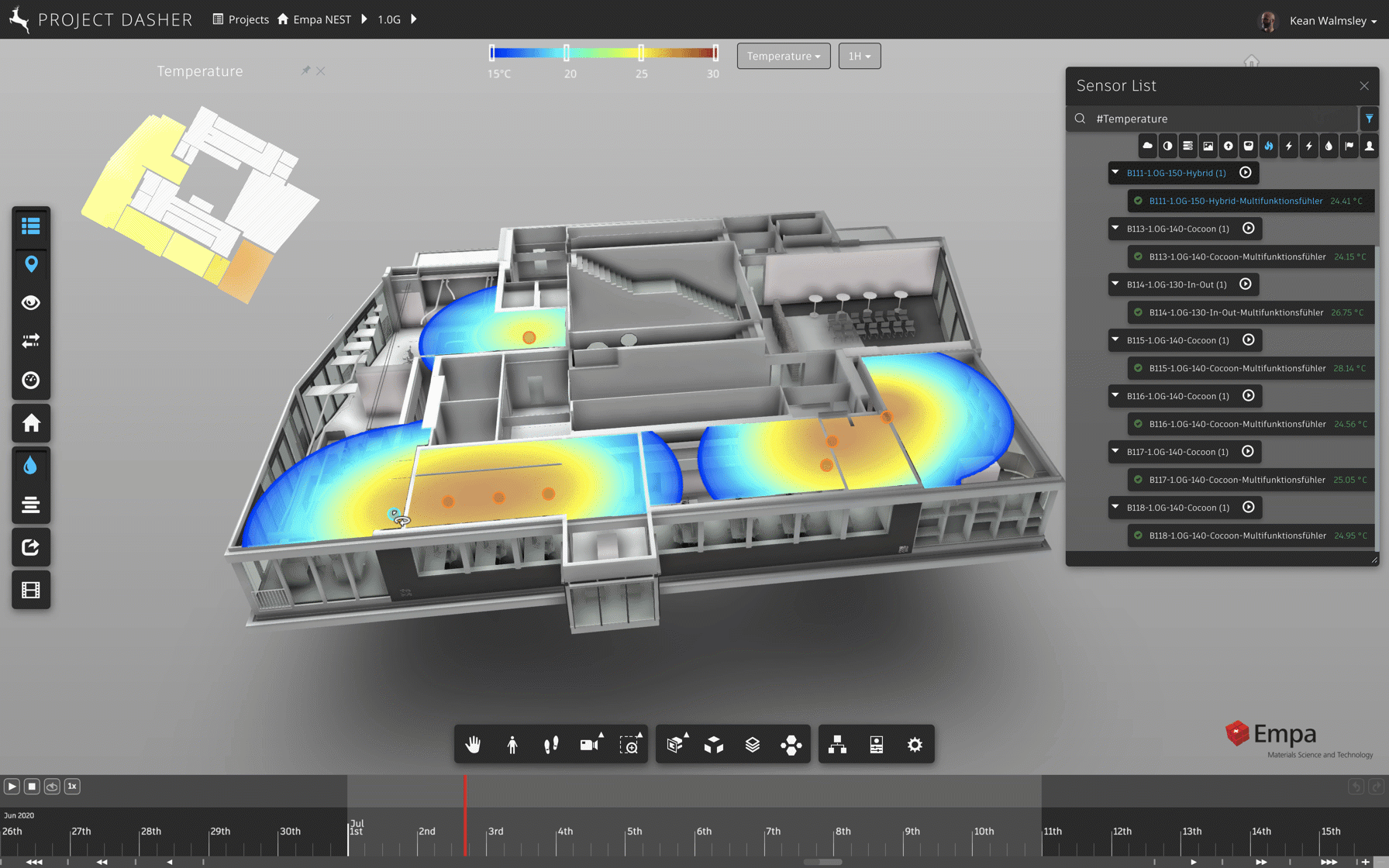The image size is (1389, 868).
Task: Click the leftmost handle on temperature gradient slider
Action: [492, 53]
